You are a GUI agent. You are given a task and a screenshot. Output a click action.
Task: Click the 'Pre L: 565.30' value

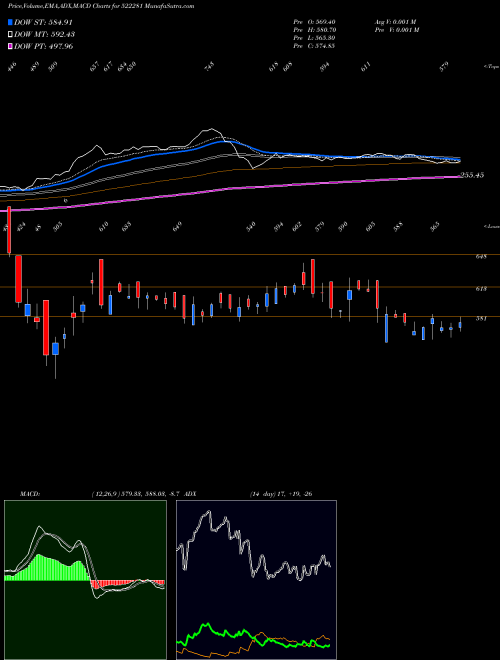point(314,38)
